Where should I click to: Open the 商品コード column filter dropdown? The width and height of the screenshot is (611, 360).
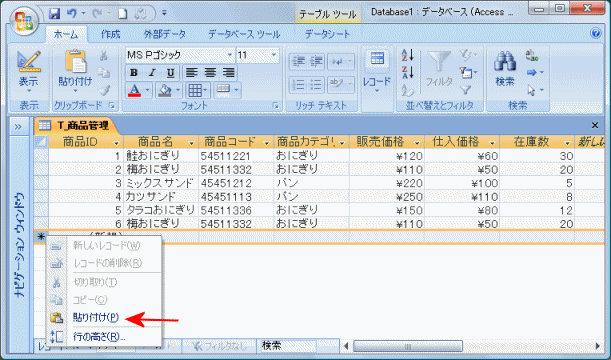click(x=267, y=143)
